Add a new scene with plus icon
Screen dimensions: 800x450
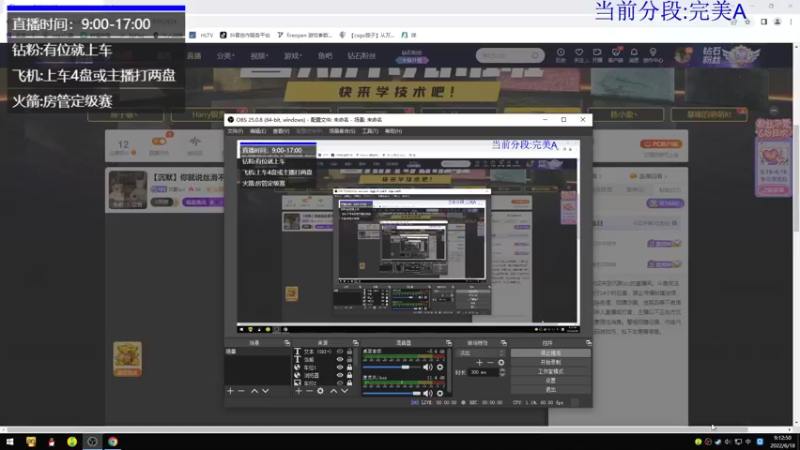(230, 391)
